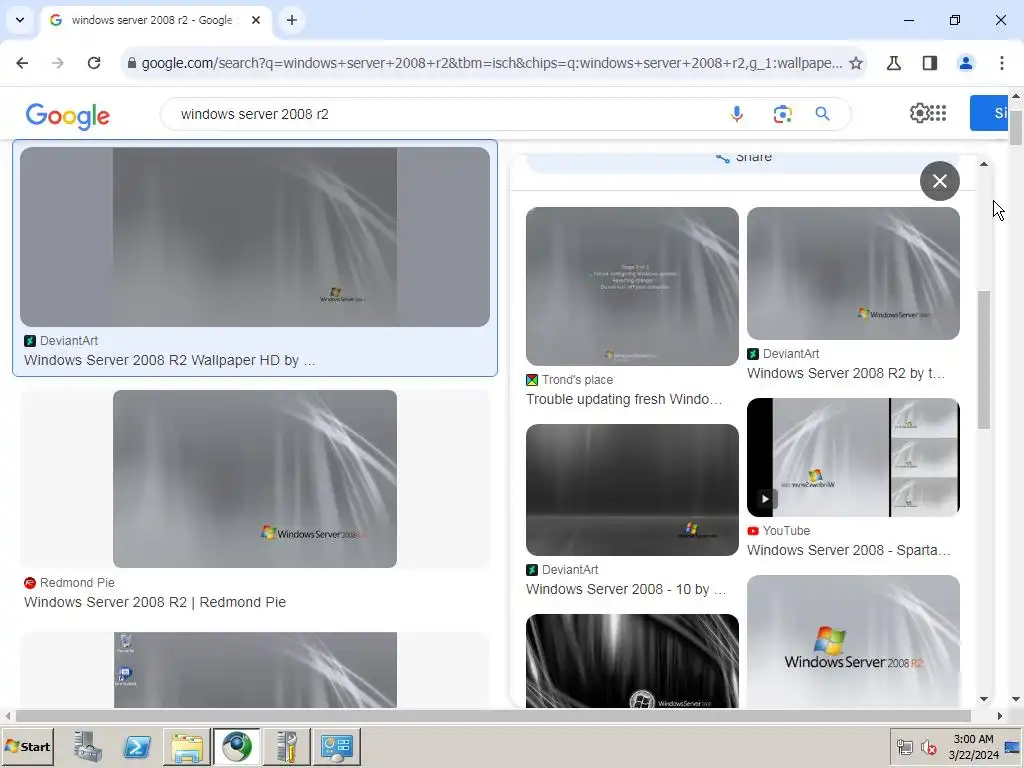Go back to the previous page

[22, 63]
